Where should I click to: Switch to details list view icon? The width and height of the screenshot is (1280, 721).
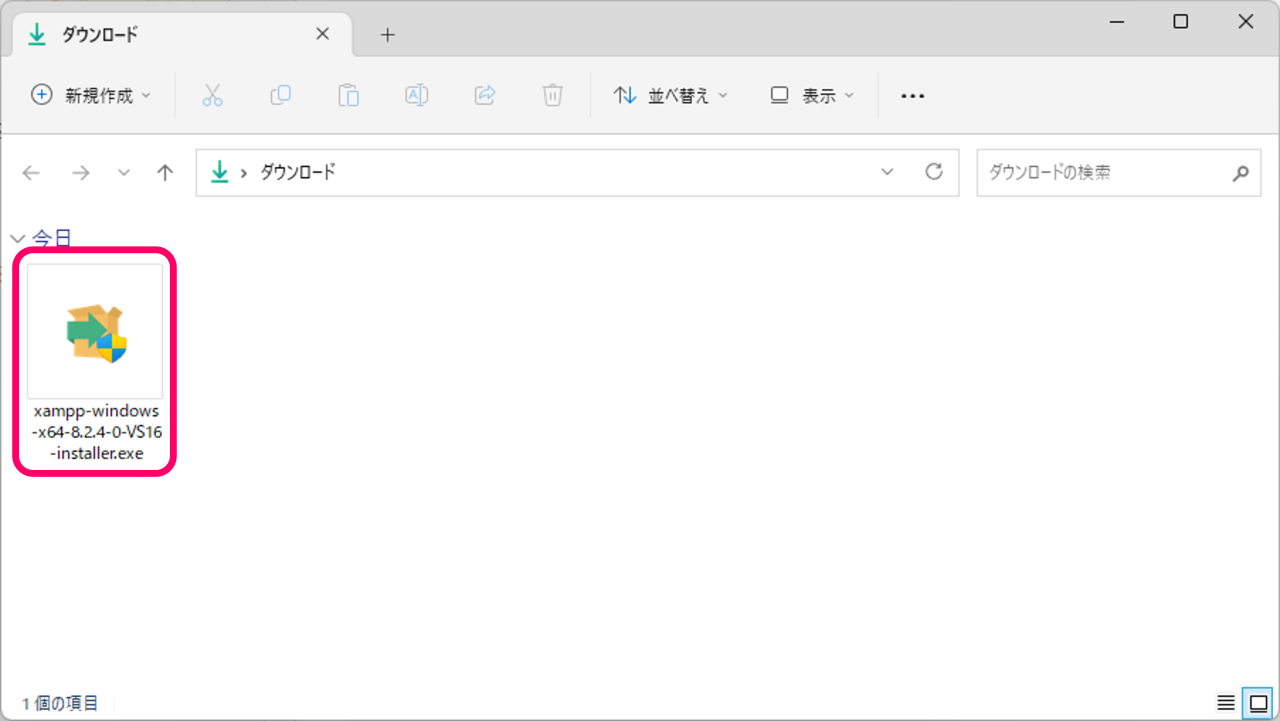1226,703
